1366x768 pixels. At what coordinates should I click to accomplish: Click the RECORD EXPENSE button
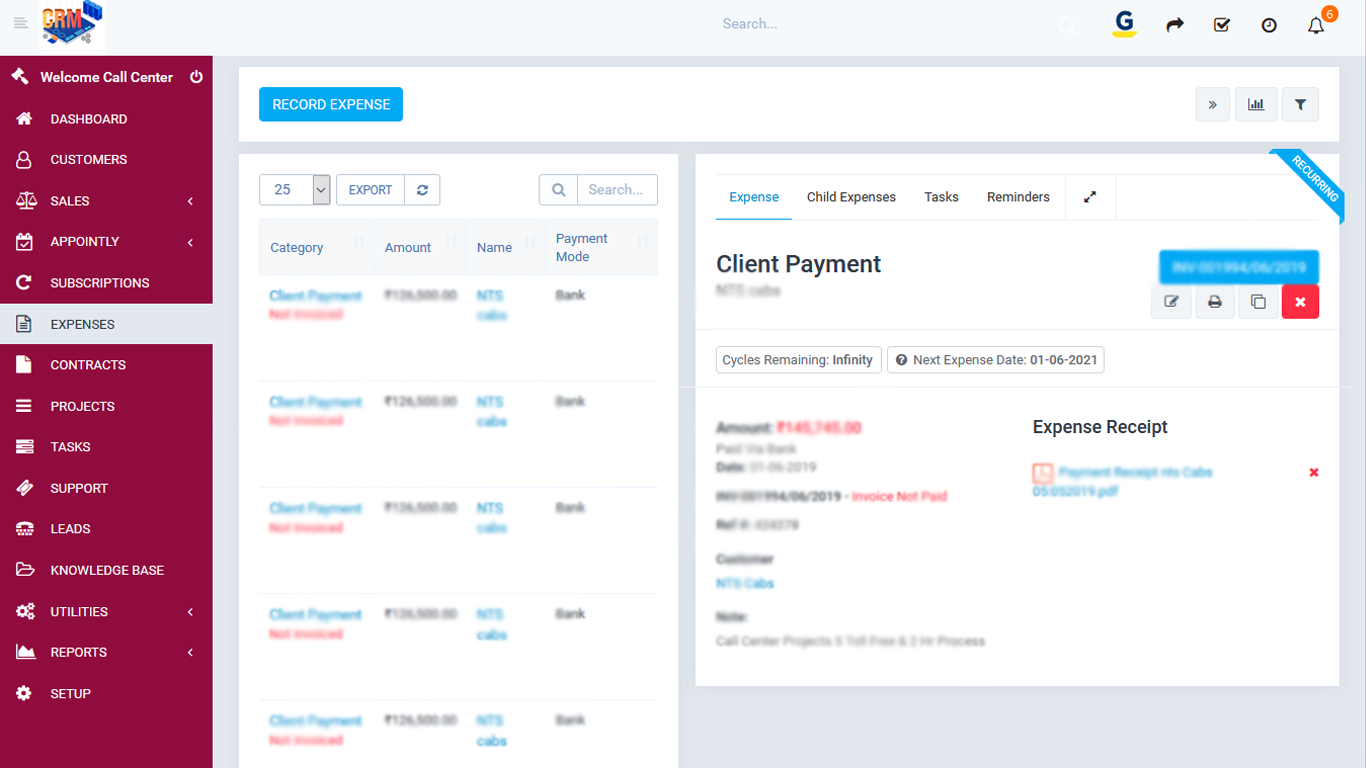(331, 105)
